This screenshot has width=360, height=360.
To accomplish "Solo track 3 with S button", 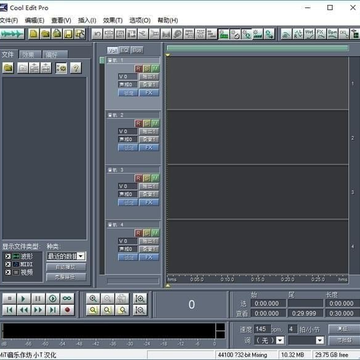I will [x=147, y=178].
